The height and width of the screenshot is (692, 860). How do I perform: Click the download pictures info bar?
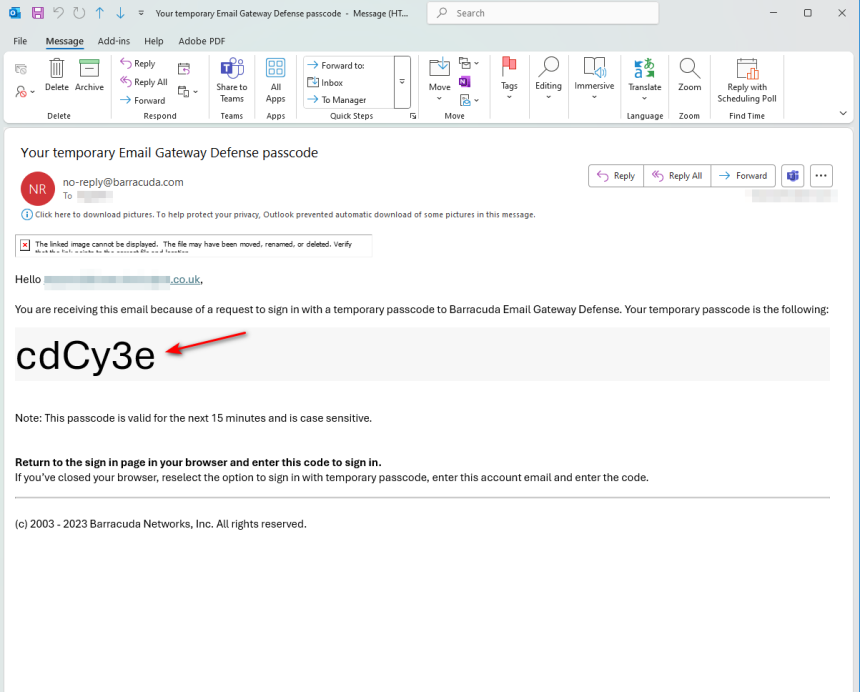[278, 214]
